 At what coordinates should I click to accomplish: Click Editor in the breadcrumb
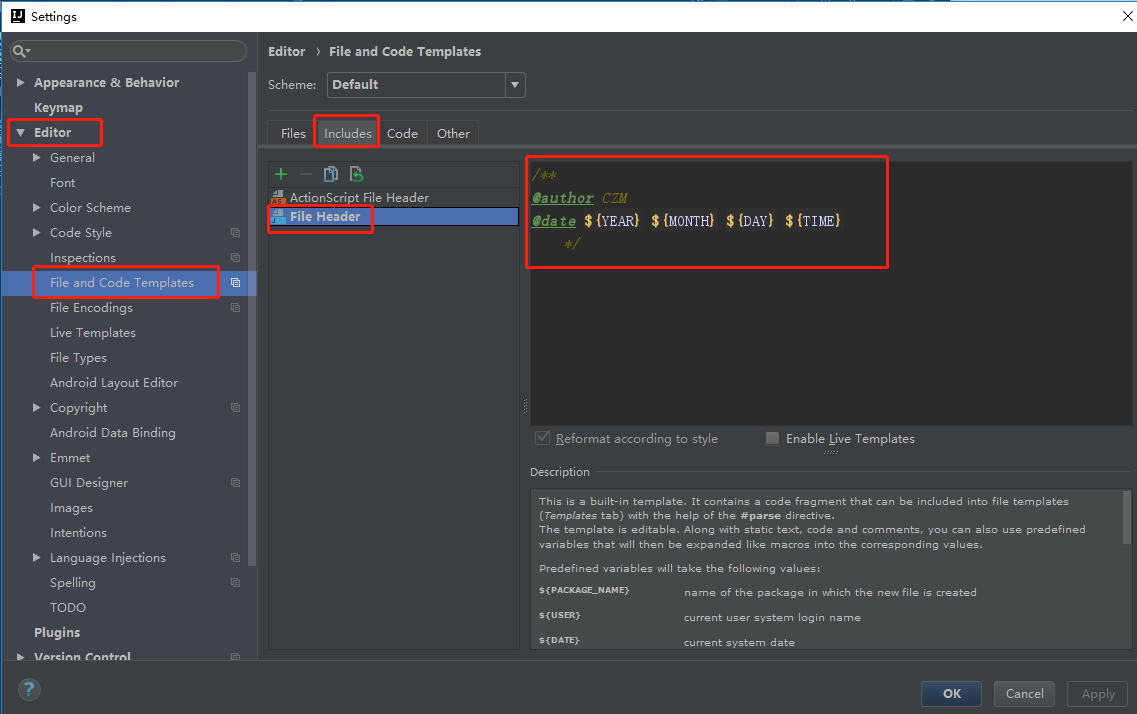[x=286, y=51]
